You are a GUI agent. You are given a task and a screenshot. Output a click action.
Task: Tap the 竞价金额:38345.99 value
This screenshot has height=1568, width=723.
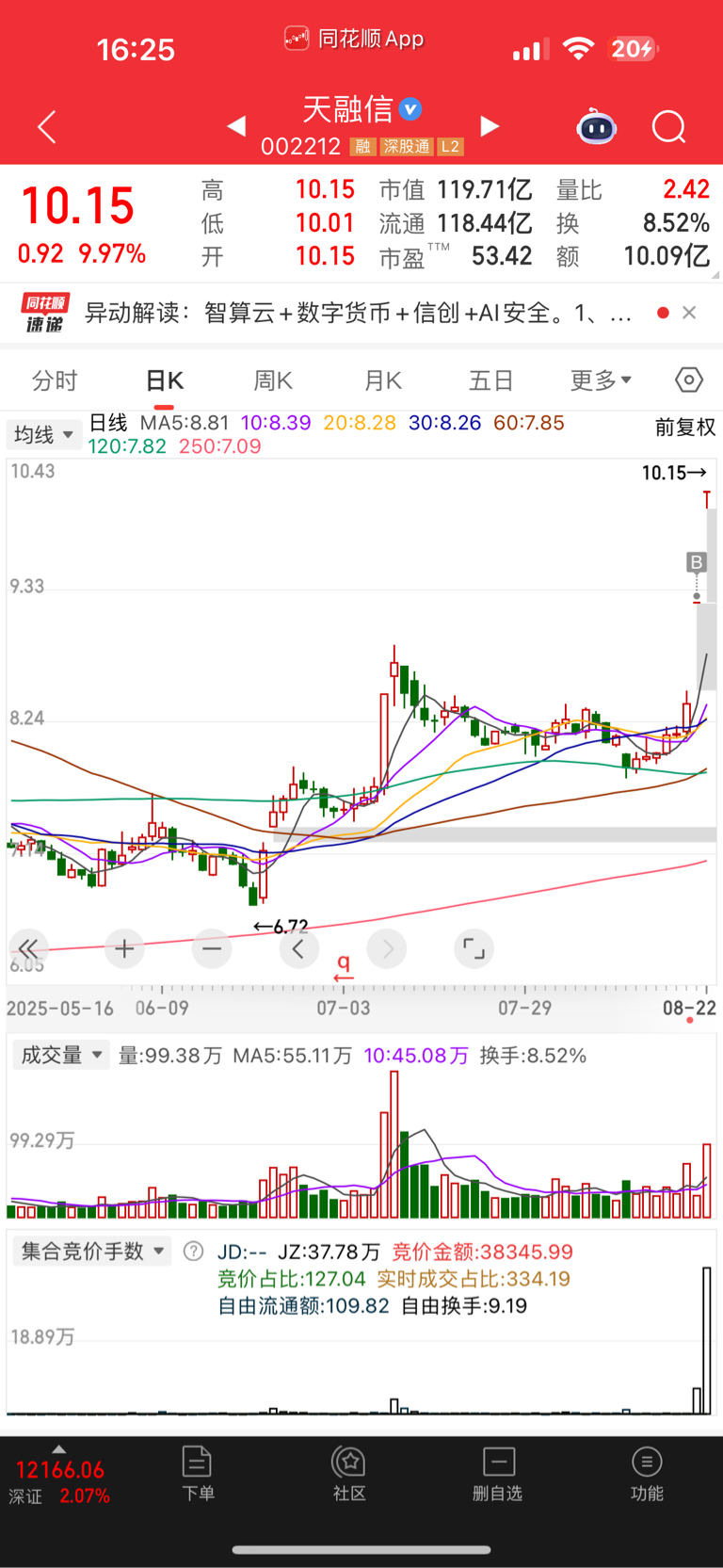pos(482,1252)
